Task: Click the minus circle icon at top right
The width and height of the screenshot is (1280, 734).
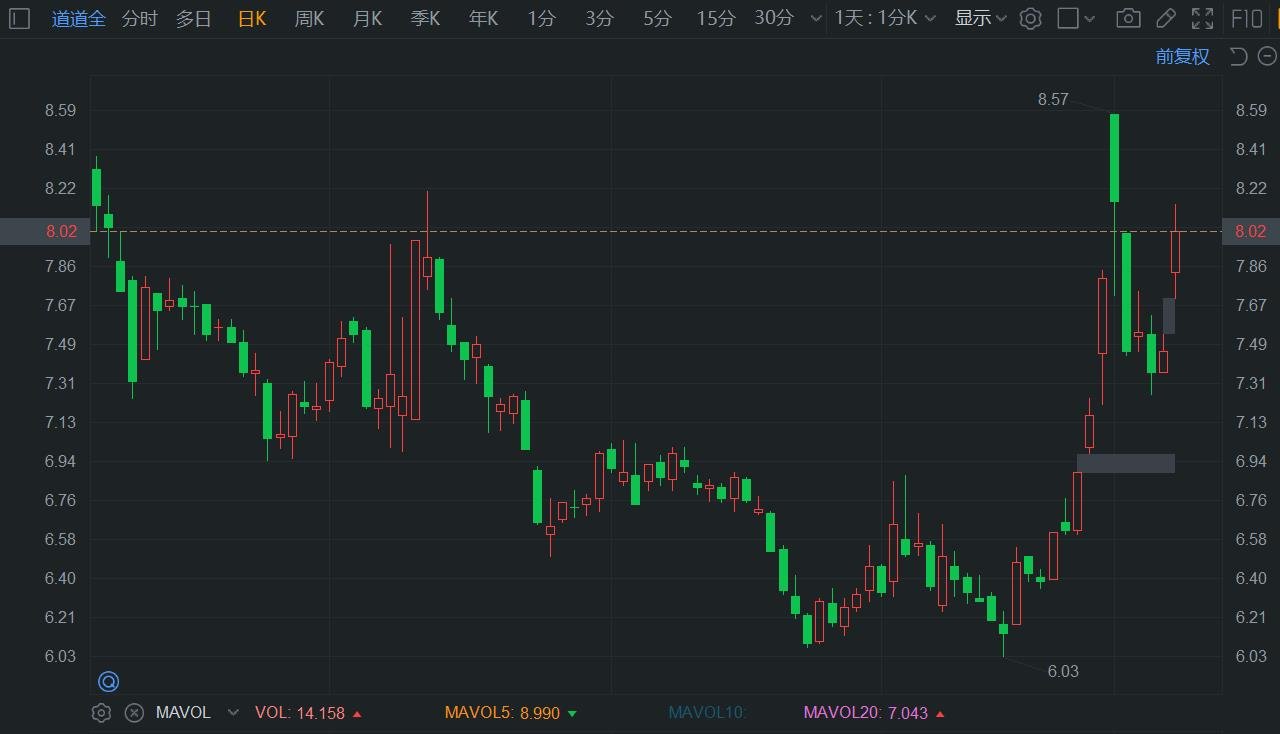Action: click(1266, 56)
